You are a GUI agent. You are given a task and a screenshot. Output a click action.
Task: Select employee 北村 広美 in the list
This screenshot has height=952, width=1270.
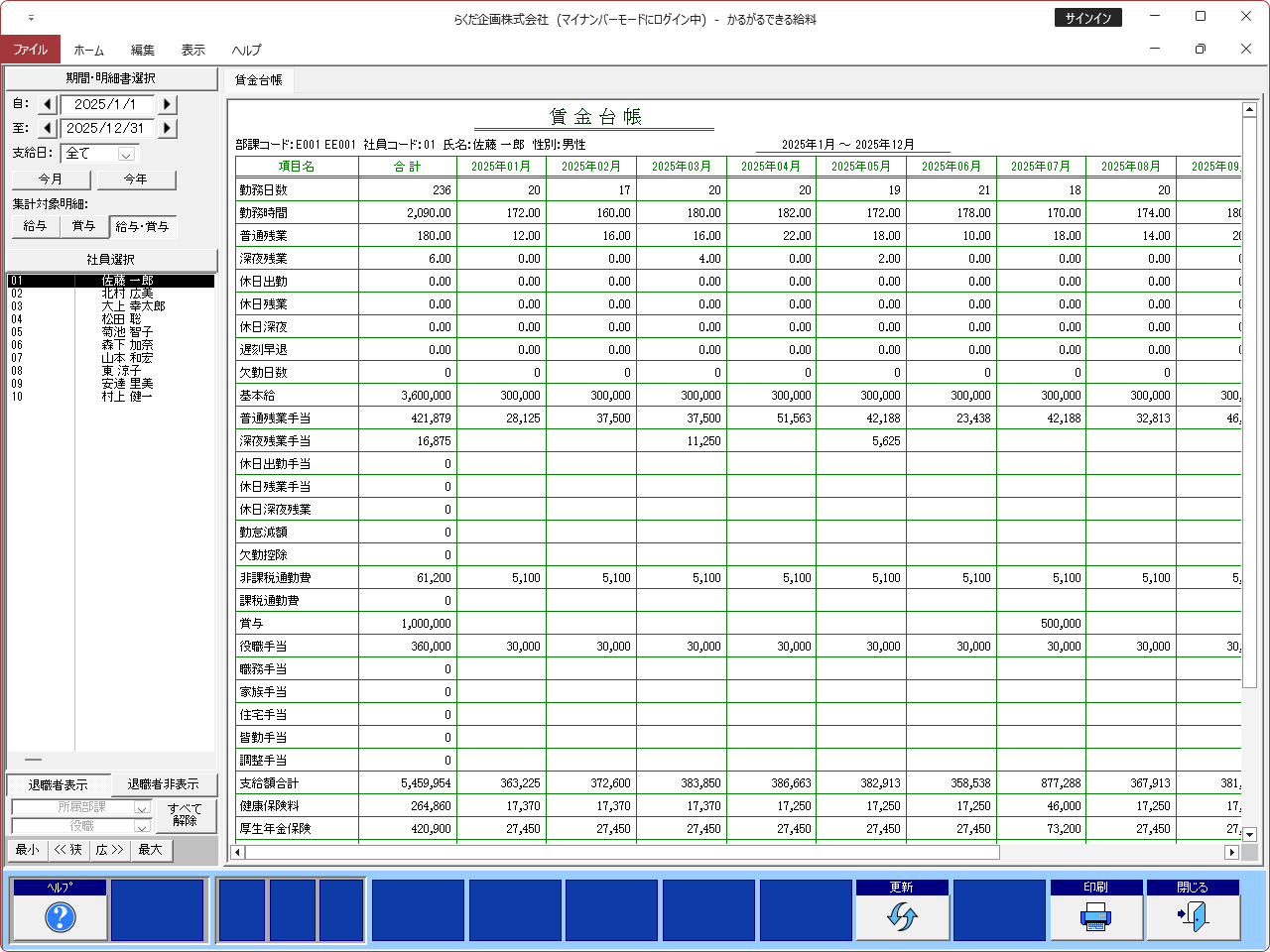tap(127, 294)
